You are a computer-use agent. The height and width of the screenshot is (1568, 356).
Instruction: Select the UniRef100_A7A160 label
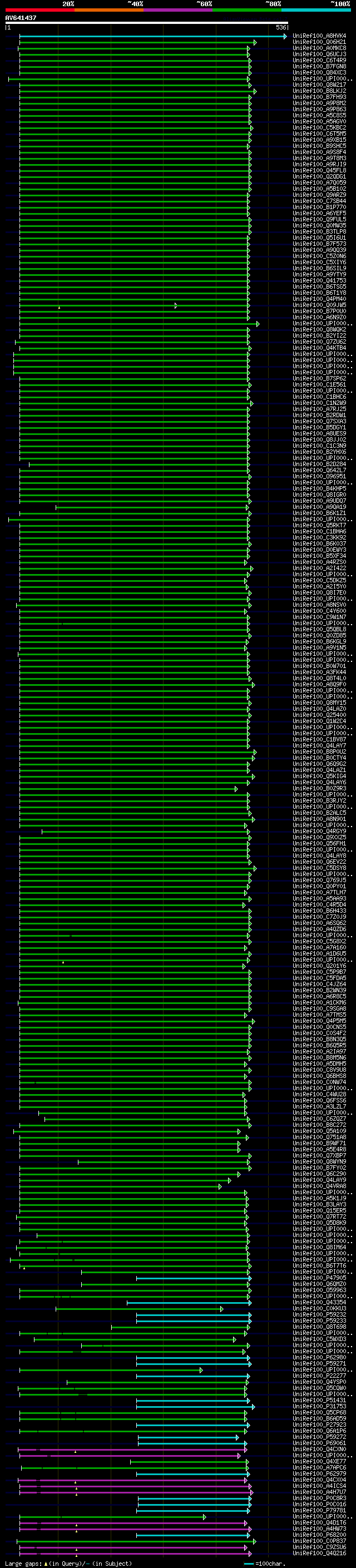[x=319, y=948]
